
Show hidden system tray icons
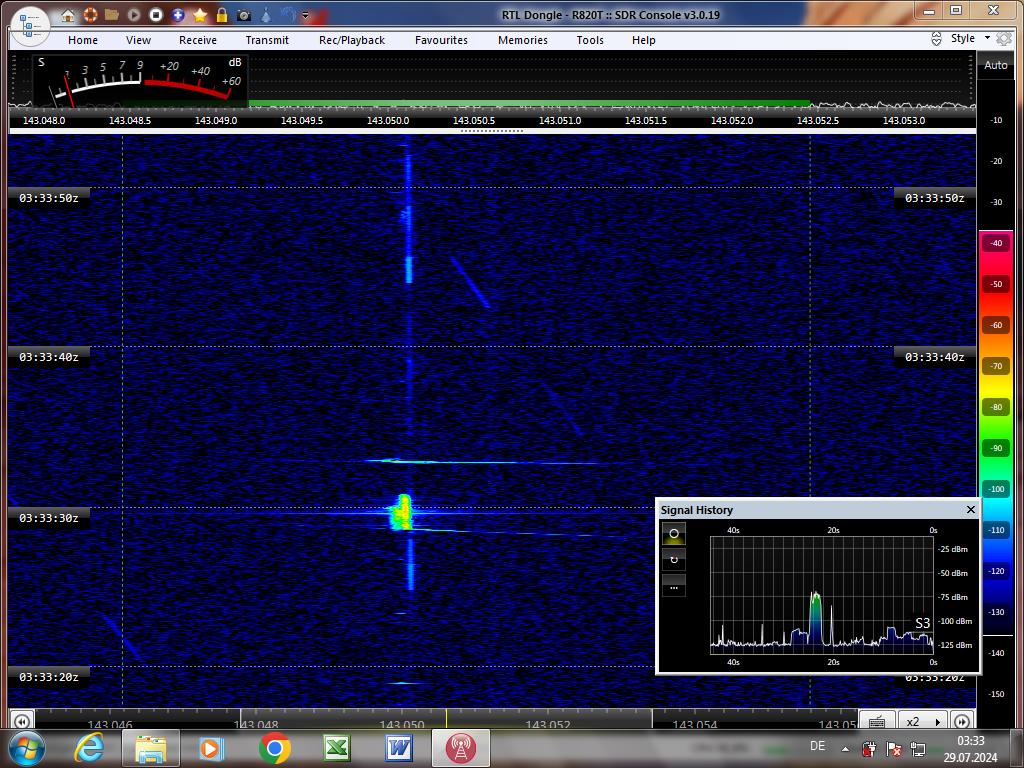[845, 749]
